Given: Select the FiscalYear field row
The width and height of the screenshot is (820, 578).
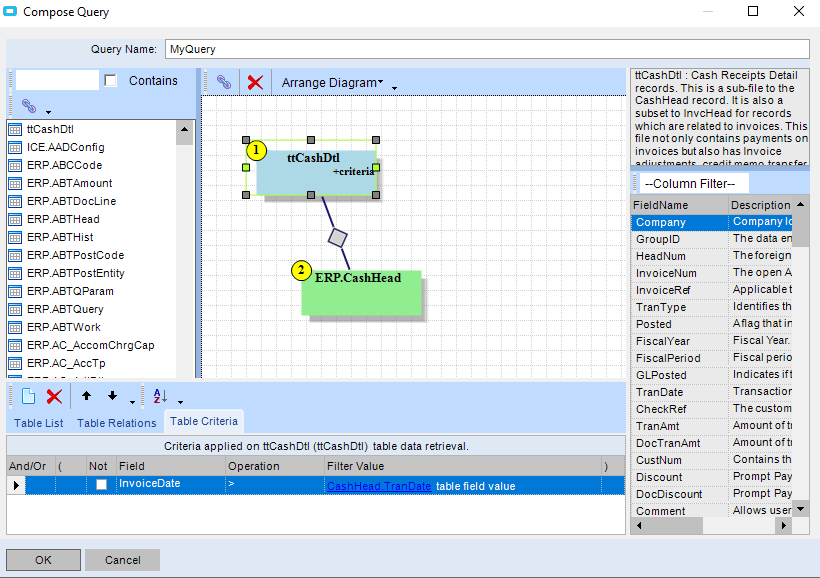Looking at the screenshot, I should 712,341.
